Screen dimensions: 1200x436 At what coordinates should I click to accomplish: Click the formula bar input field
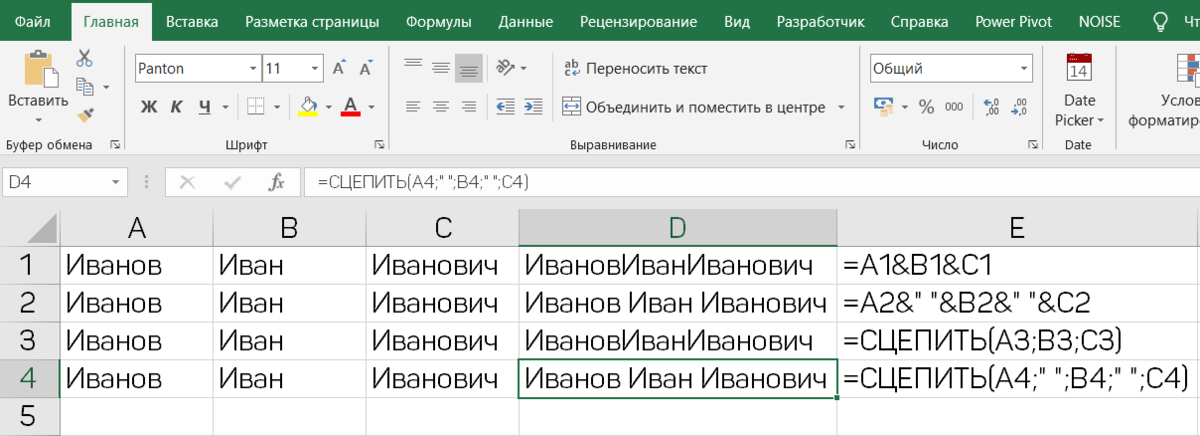pyautogui.click(x=752, y=182)
